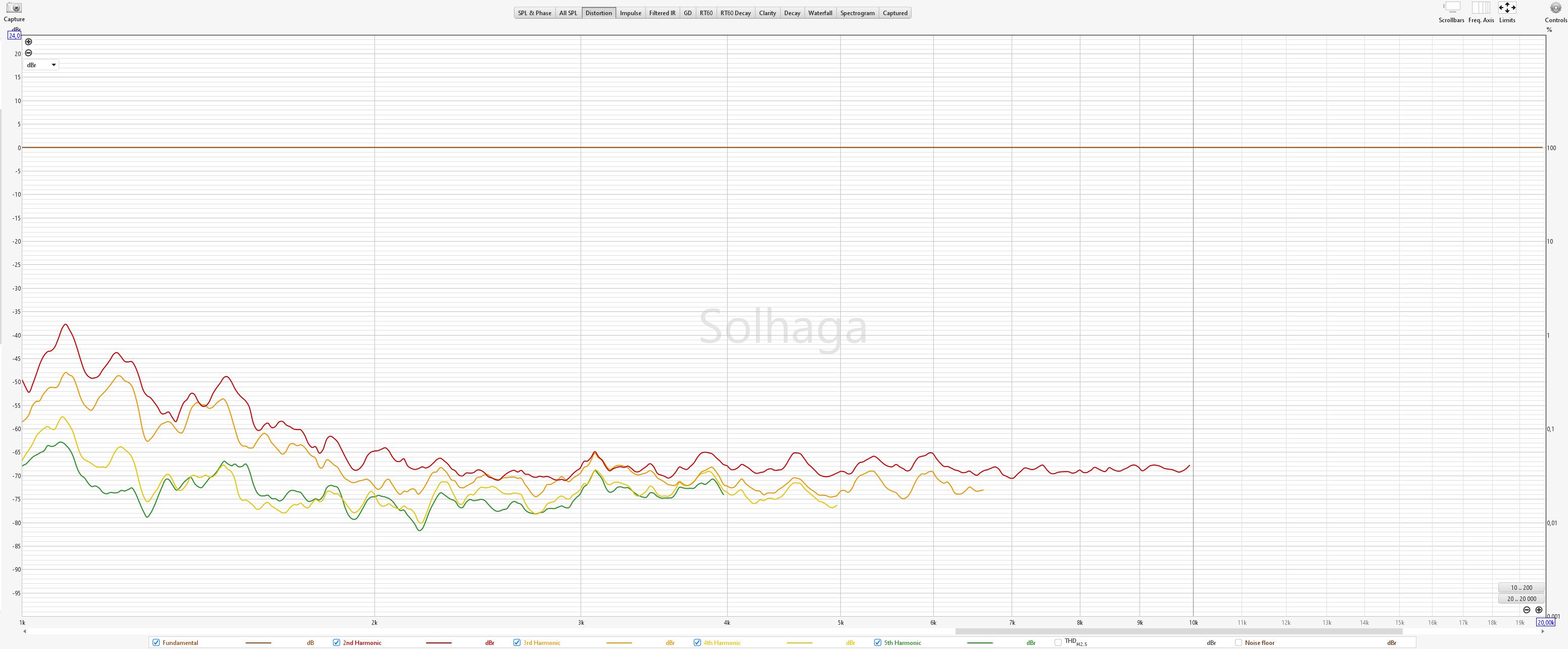Open the dBr units dropdown
The width and height of the screenshot is (1568, 649).
[x=41, y=65]
